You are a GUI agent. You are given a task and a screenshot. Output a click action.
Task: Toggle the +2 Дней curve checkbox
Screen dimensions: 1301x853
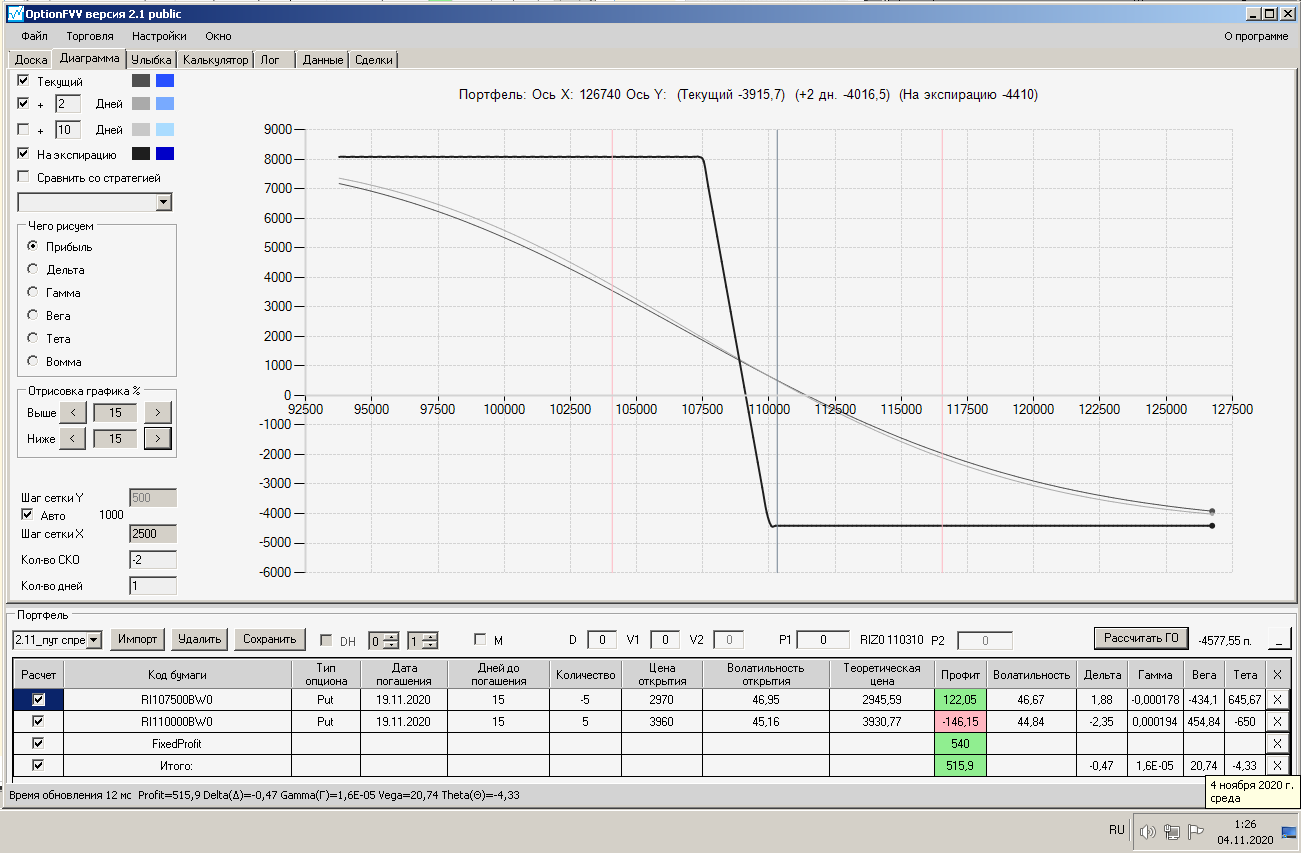(24, 103)
